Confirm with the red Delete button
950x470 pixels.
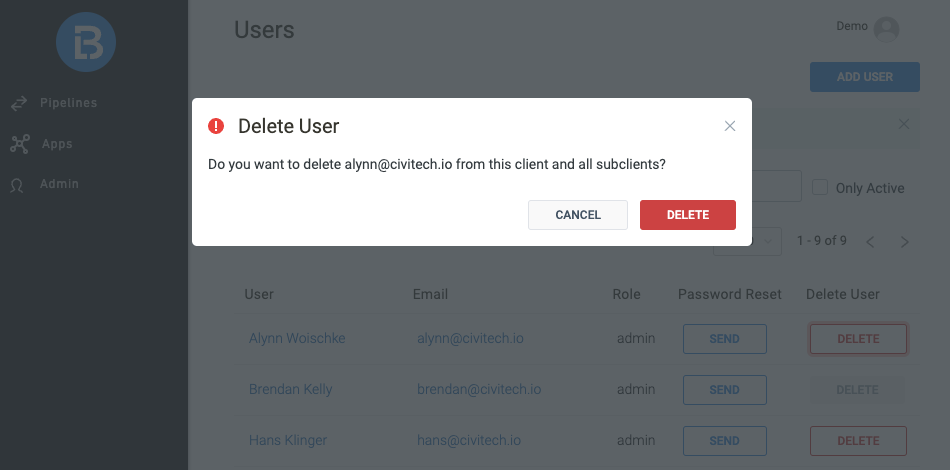[x=688, y=215]
